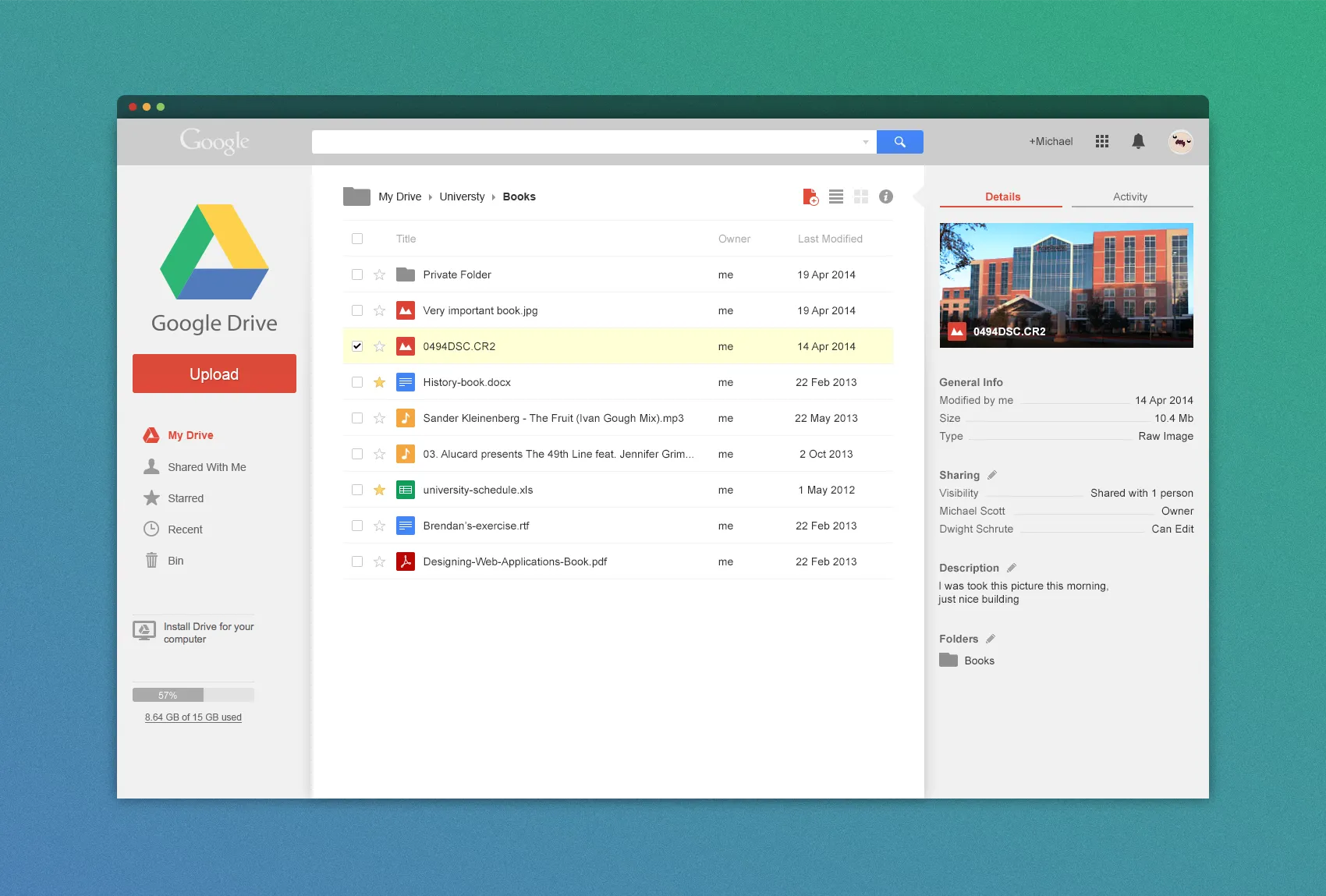Click the Bin trash icon in sidebar
Screen dimensions: 1326x896
pos(151,560)
